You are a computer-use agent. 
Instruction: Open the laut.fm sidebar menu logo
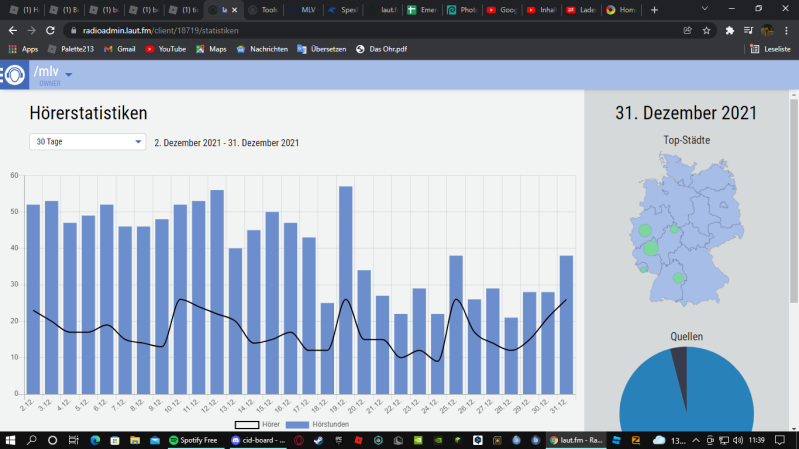(x=14, y=75)
